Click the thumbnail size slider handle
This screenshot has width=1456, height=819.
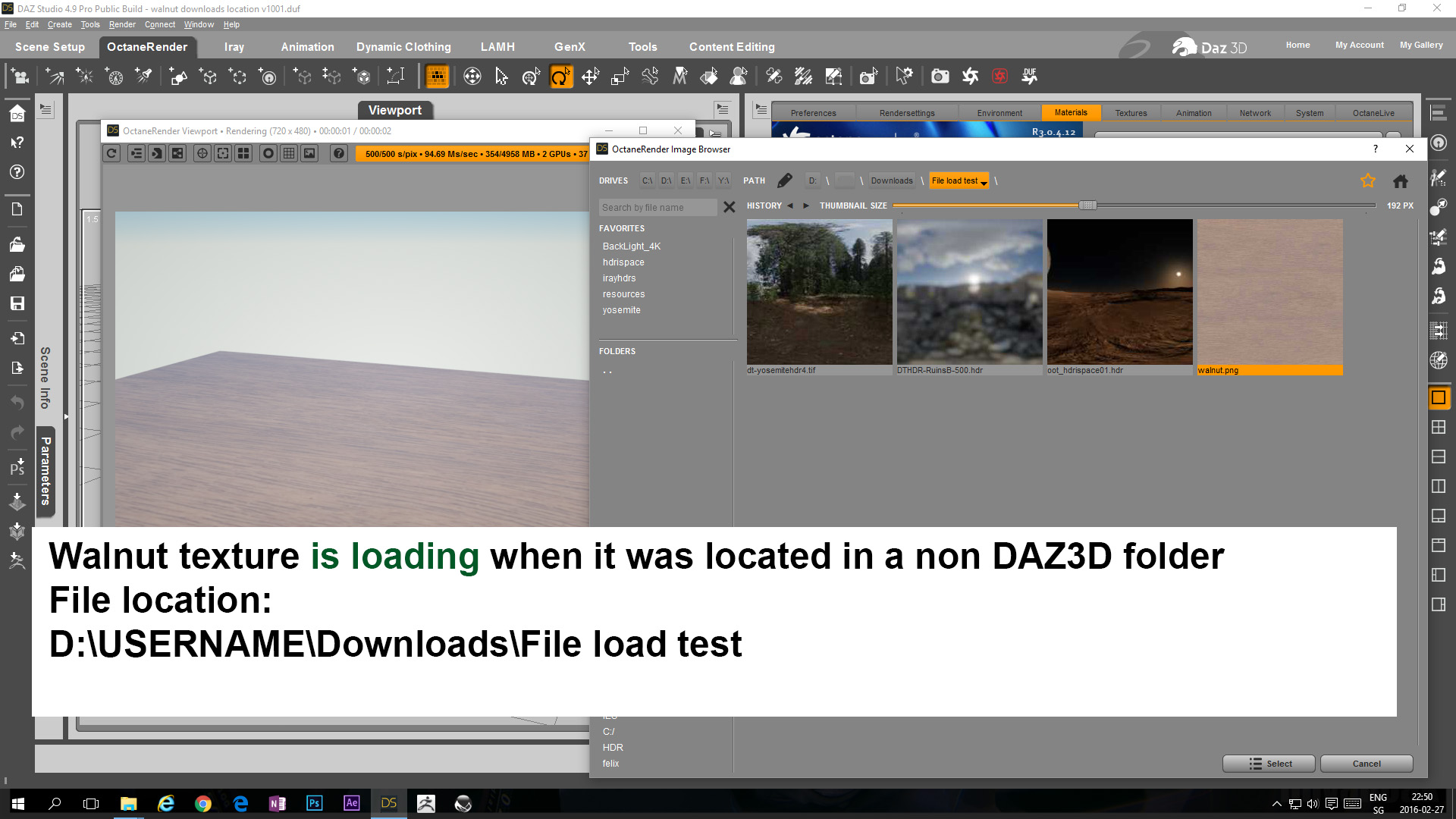click(1087, 206)
